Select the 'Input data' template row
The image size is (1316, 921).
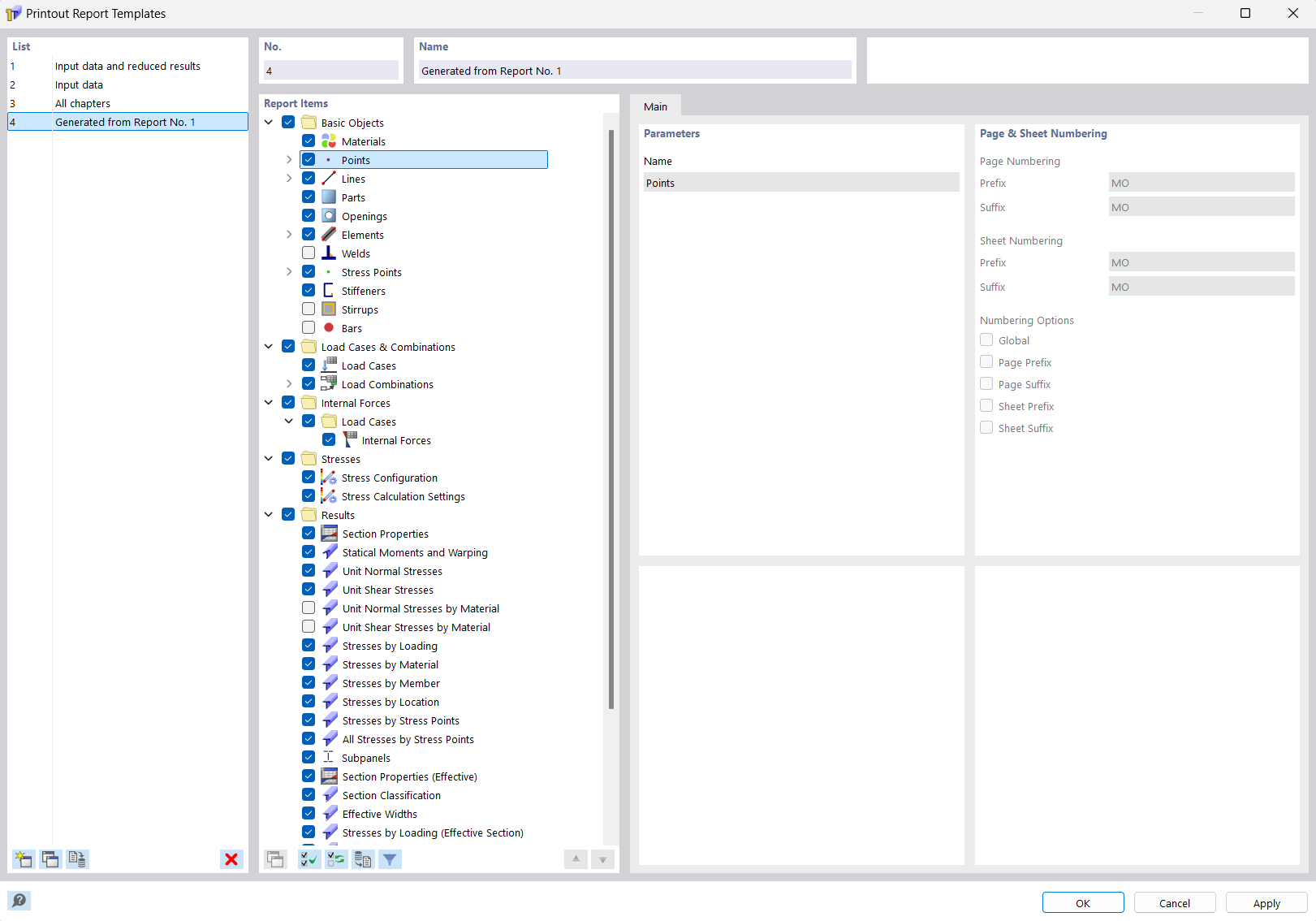click(127, 85)
